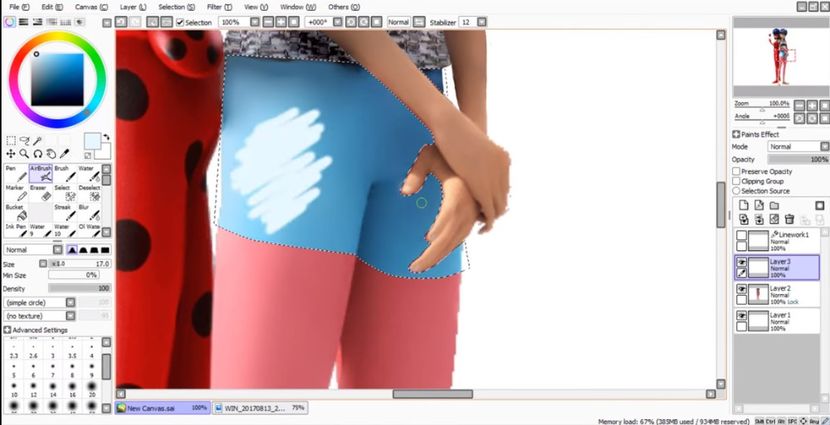The width and height of the screenshot is (830, 425).
Task: Swap foreground and background colors arrow
Action: pos(106,137)
